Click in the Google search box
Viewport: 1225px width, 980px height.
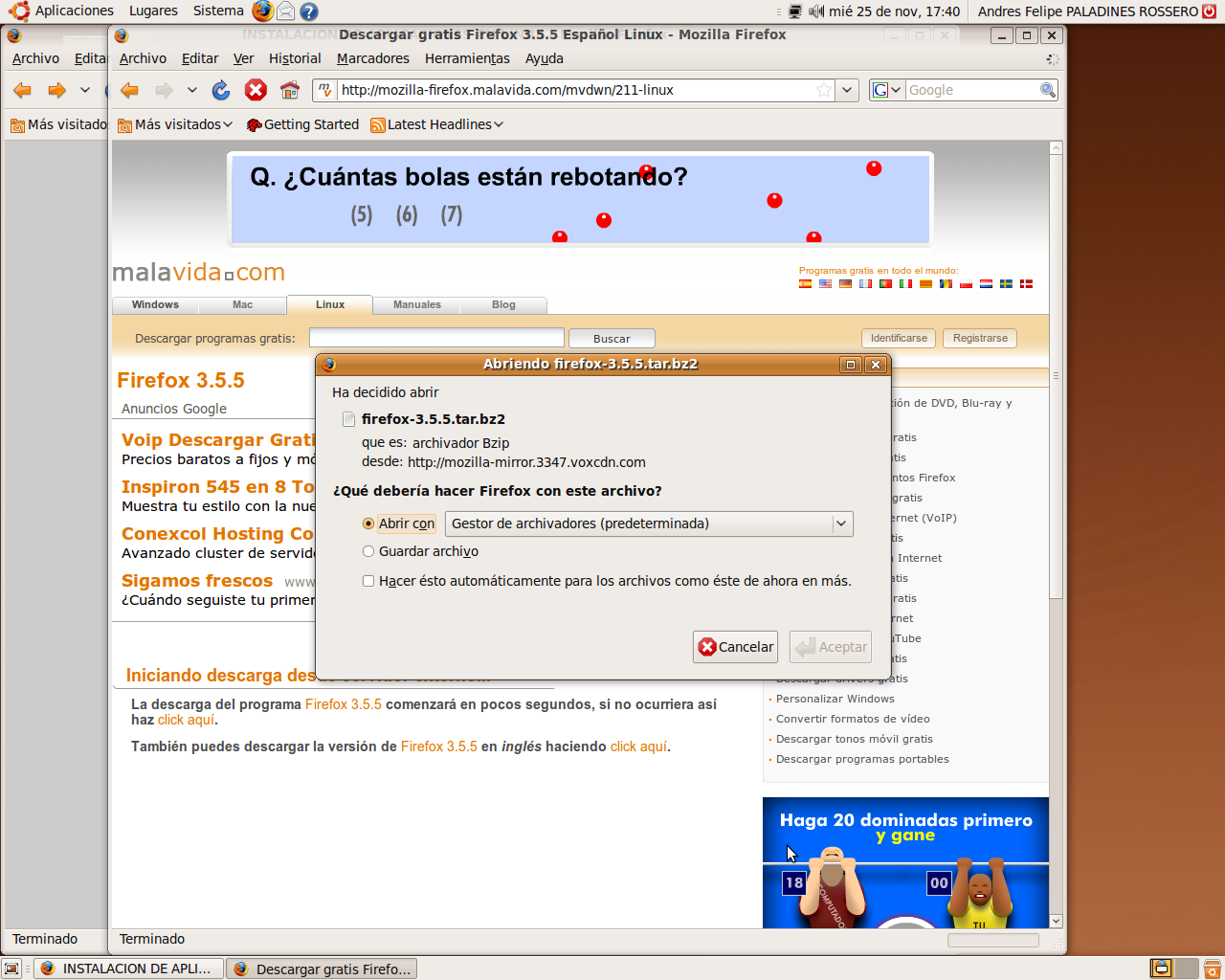[x=972, y=90]
